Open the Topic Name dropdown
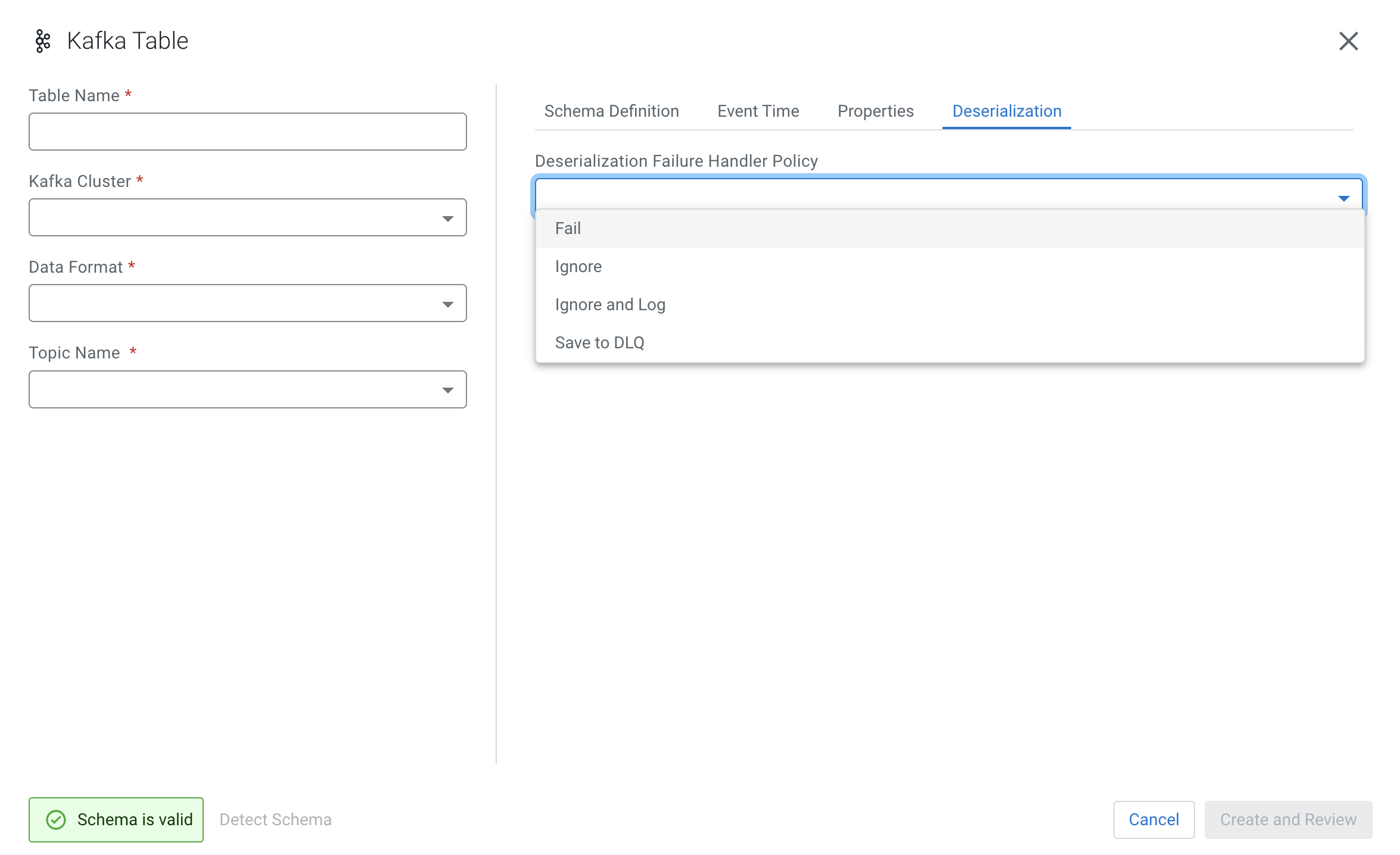 (x=247, y=389)
